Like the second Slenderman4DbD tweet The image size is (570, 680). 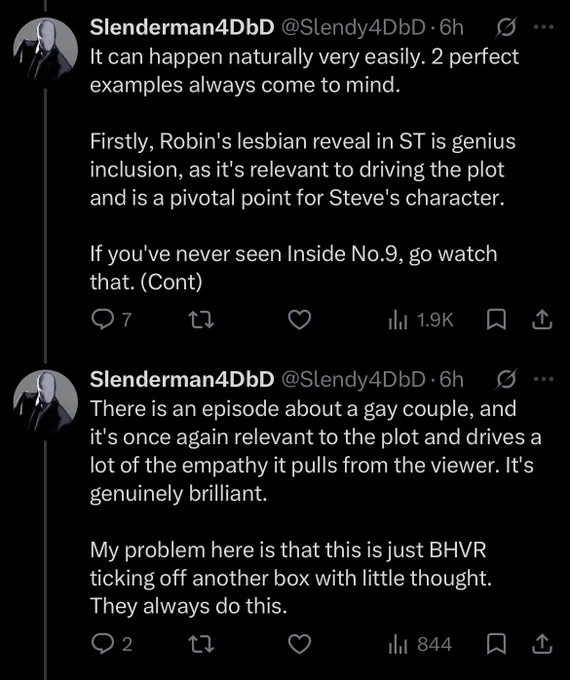tap(300, 644)
